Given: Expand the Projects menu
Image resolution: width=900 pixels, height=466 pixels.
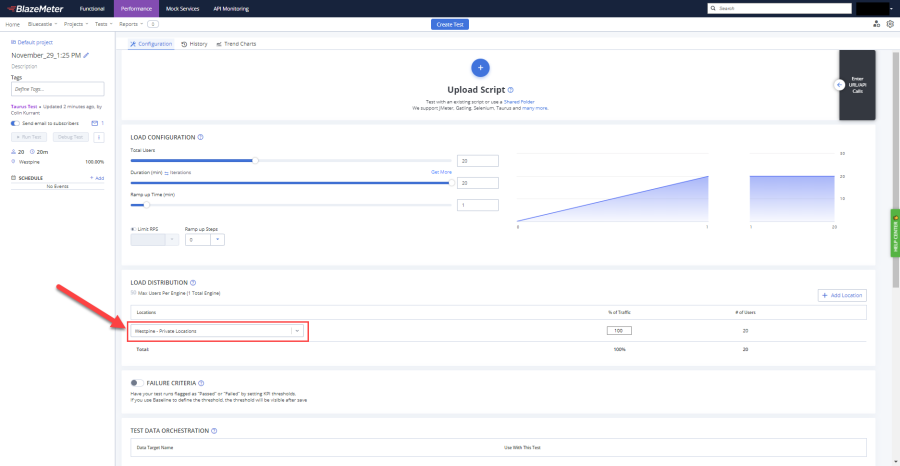Looking at the screenshot, I should 72,23.
